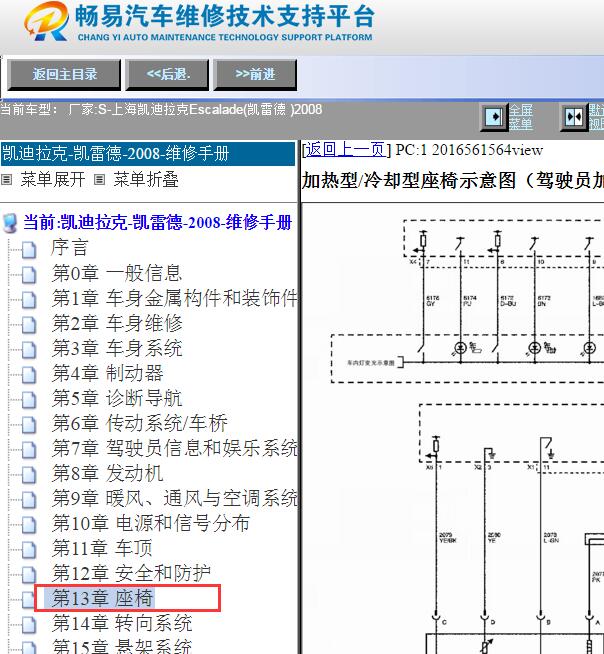Open 第4章 制动器
Image resolution: width=604 pixels, height=654 pixels.
(108, 373)
